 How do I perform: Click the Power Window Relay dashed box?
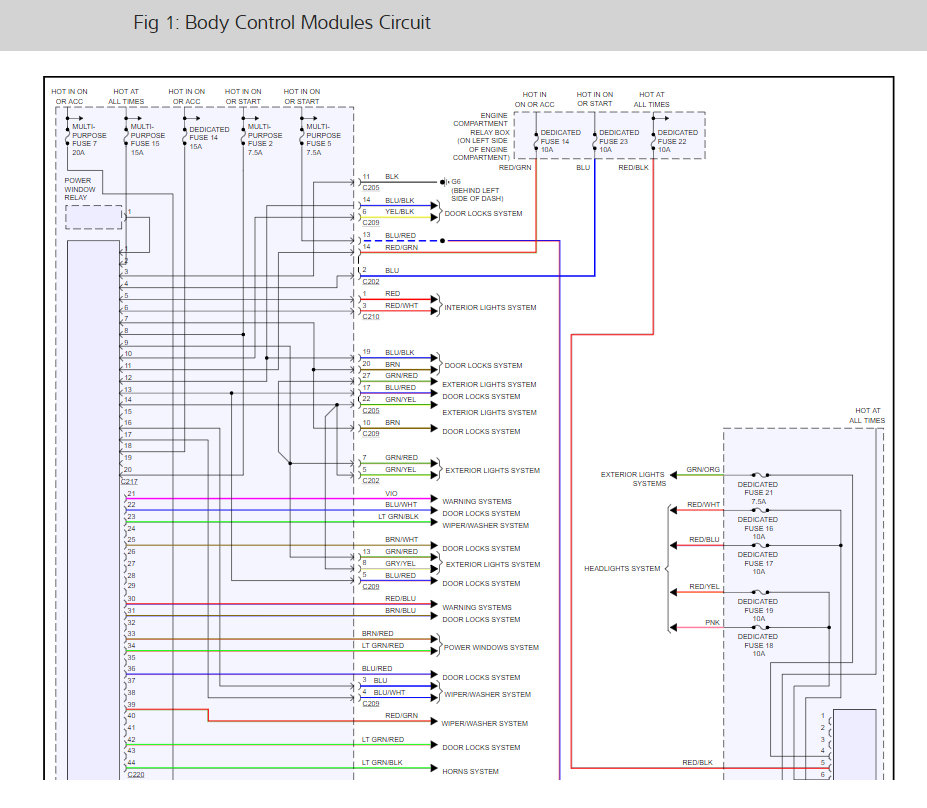click(93, 217)
